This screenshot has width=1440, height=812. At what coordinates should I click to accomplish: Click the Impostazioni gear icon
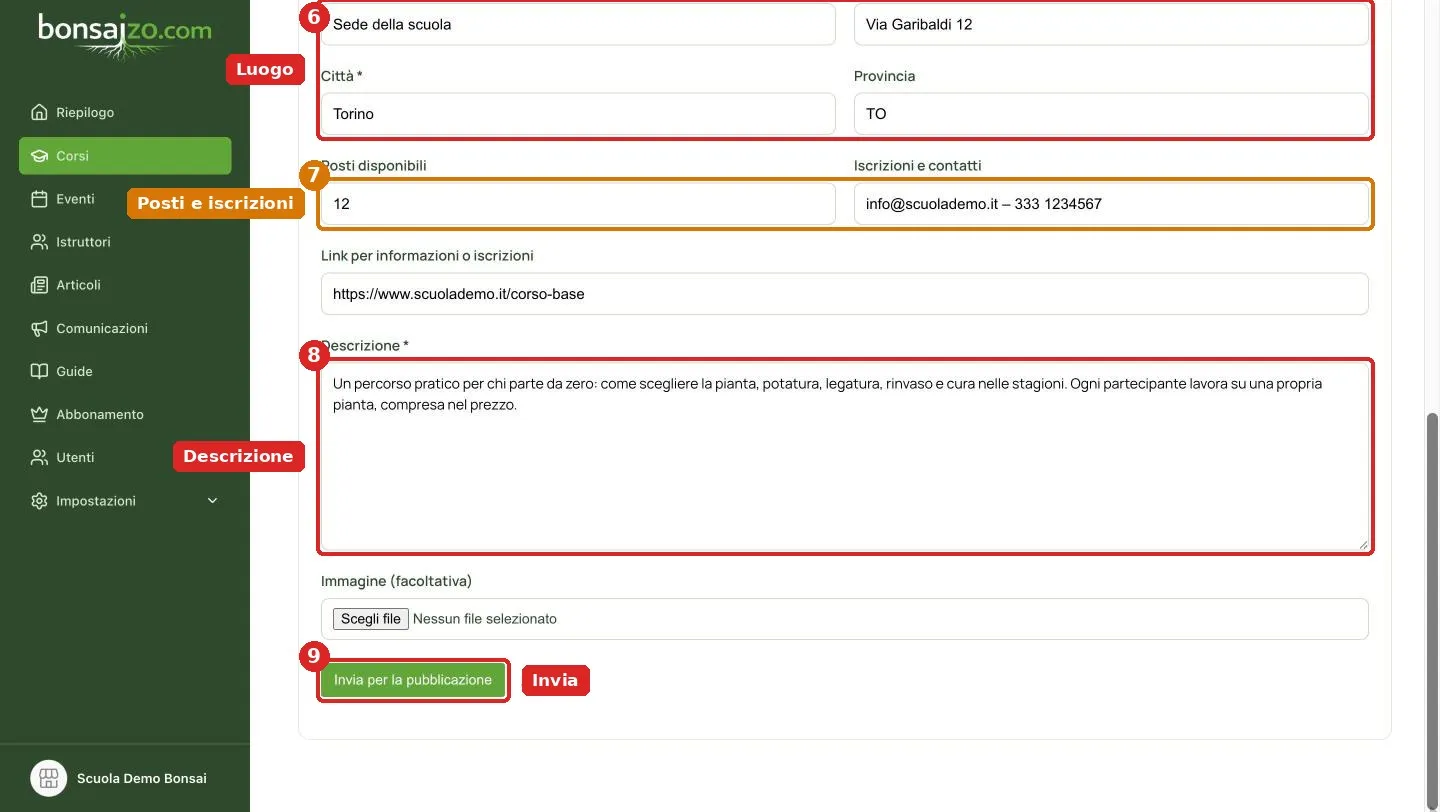[x=39, y=501]
